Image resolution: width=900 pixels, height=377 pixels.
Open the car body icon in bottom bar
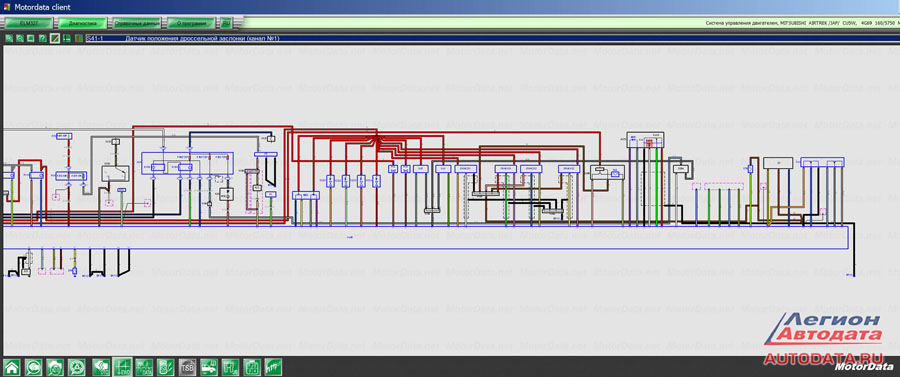[x=209, y=367]
